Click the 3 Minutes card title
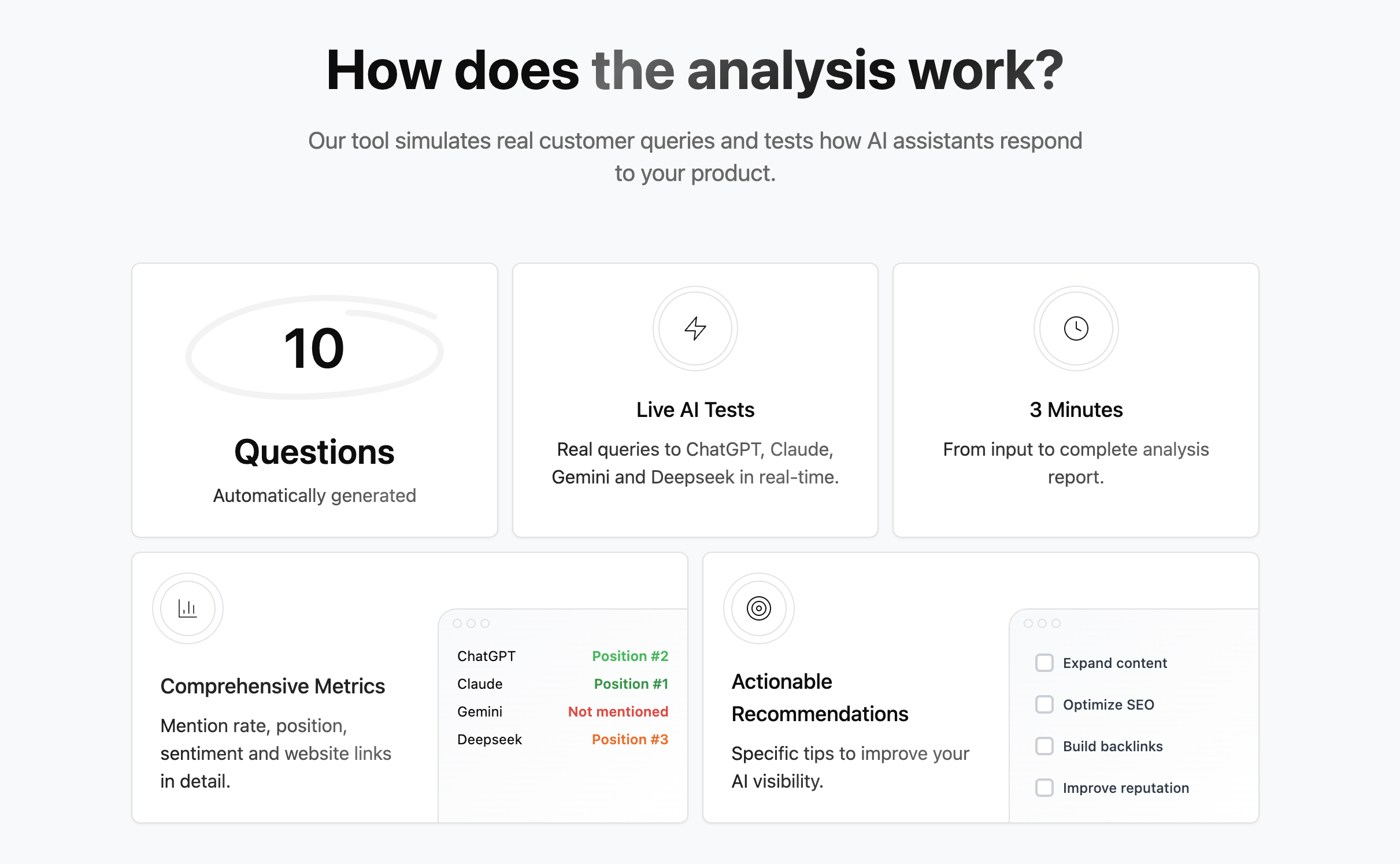This screenshot has width=1400, height=864. click(x=1076, y=410)
